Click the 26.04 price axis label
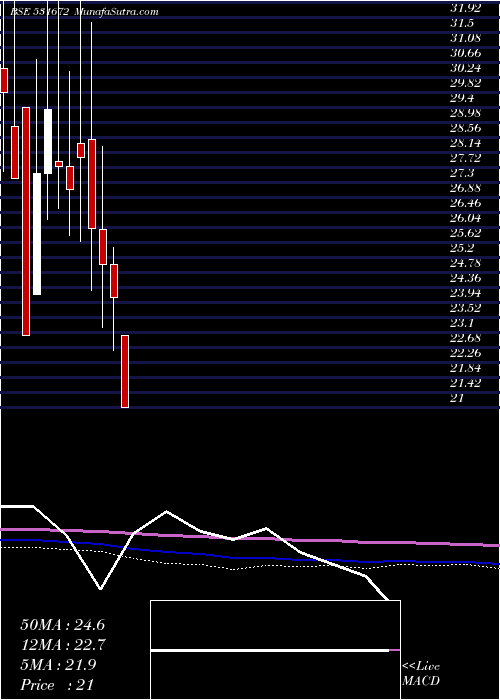The width and height of the screenshot is (500, 700). click(466, 218)
